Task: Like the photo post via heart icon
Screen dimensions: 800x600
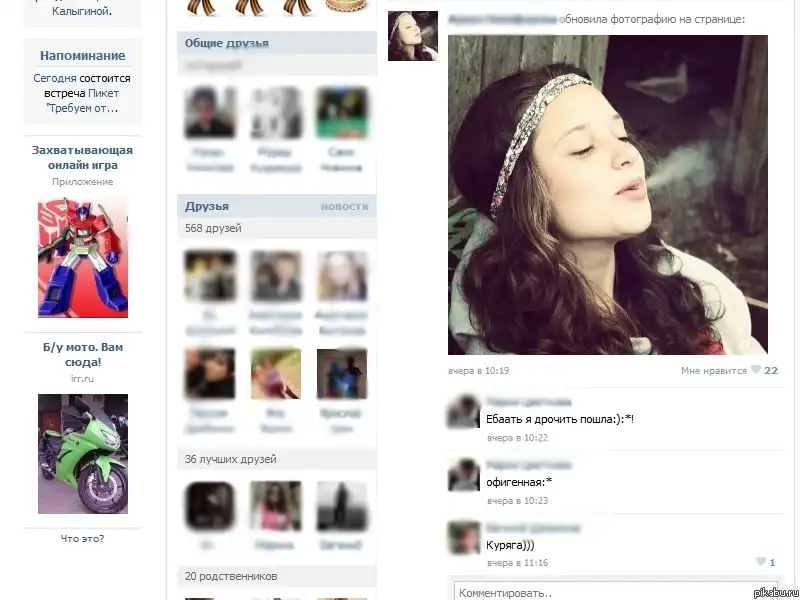Action: [757, 370]
